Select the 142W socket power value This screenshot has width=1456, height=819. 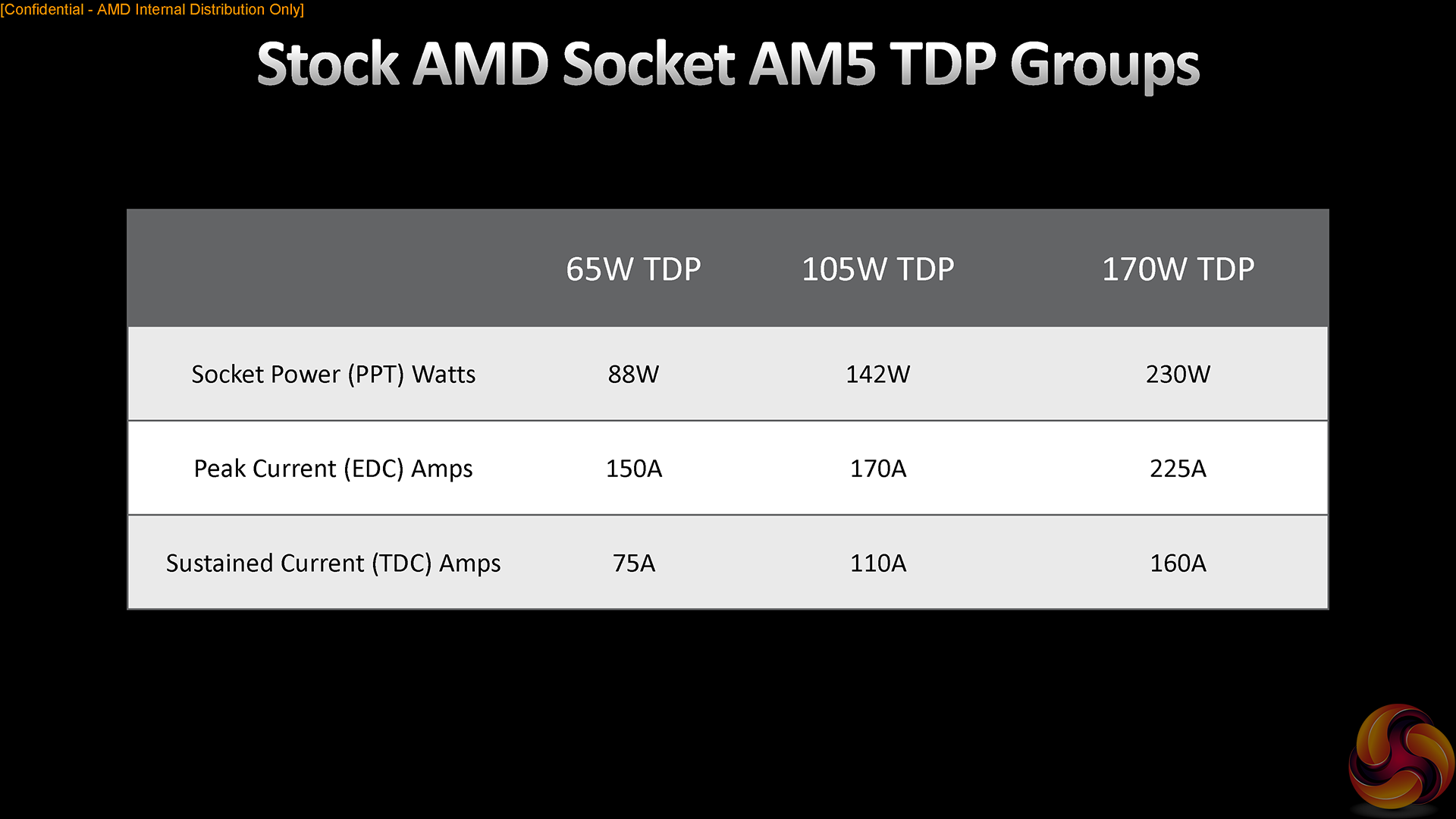click(x=877, y=374)
